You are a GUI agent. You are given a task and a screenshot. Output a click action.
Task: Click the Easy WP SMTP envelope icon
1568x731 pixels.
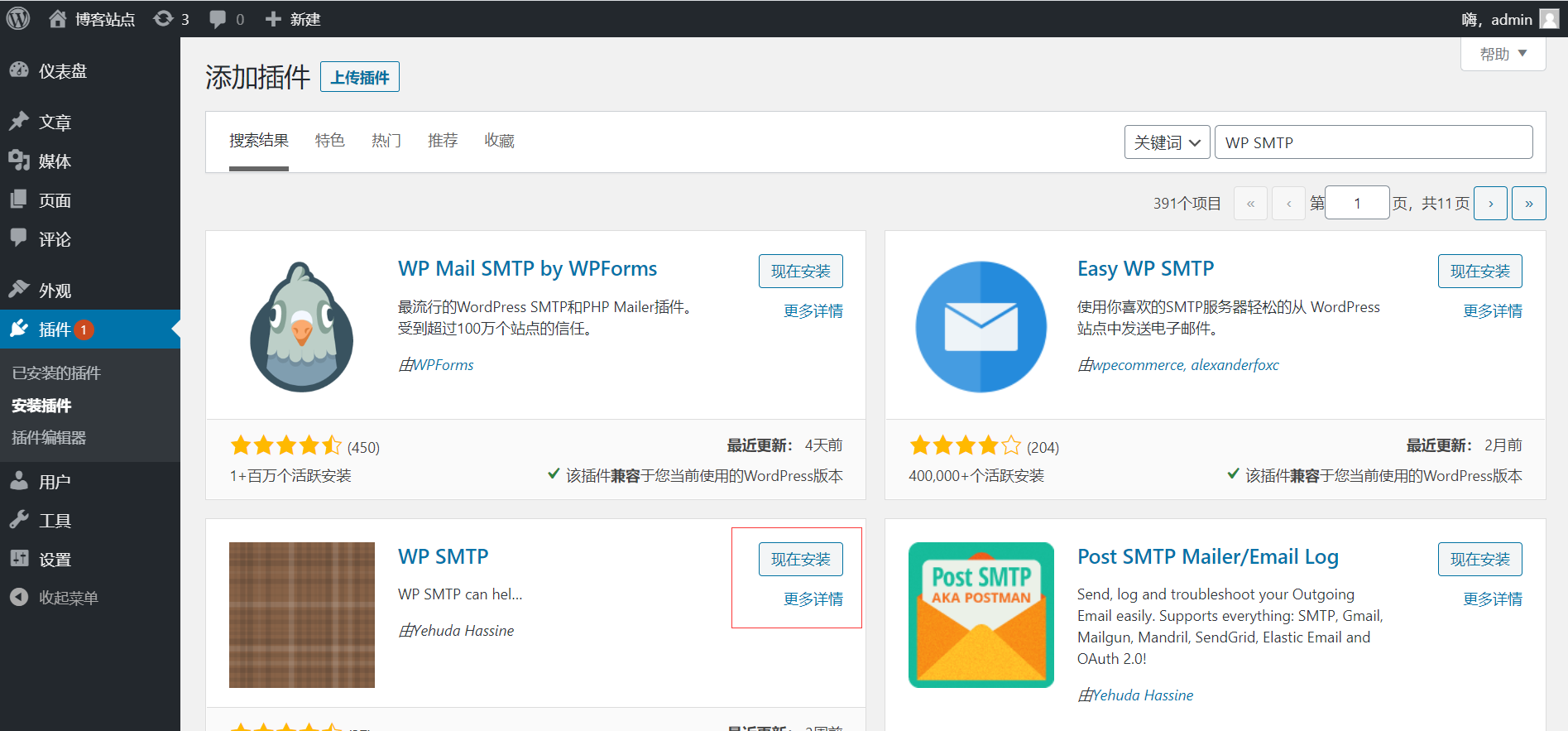click(x=981, y=326)
